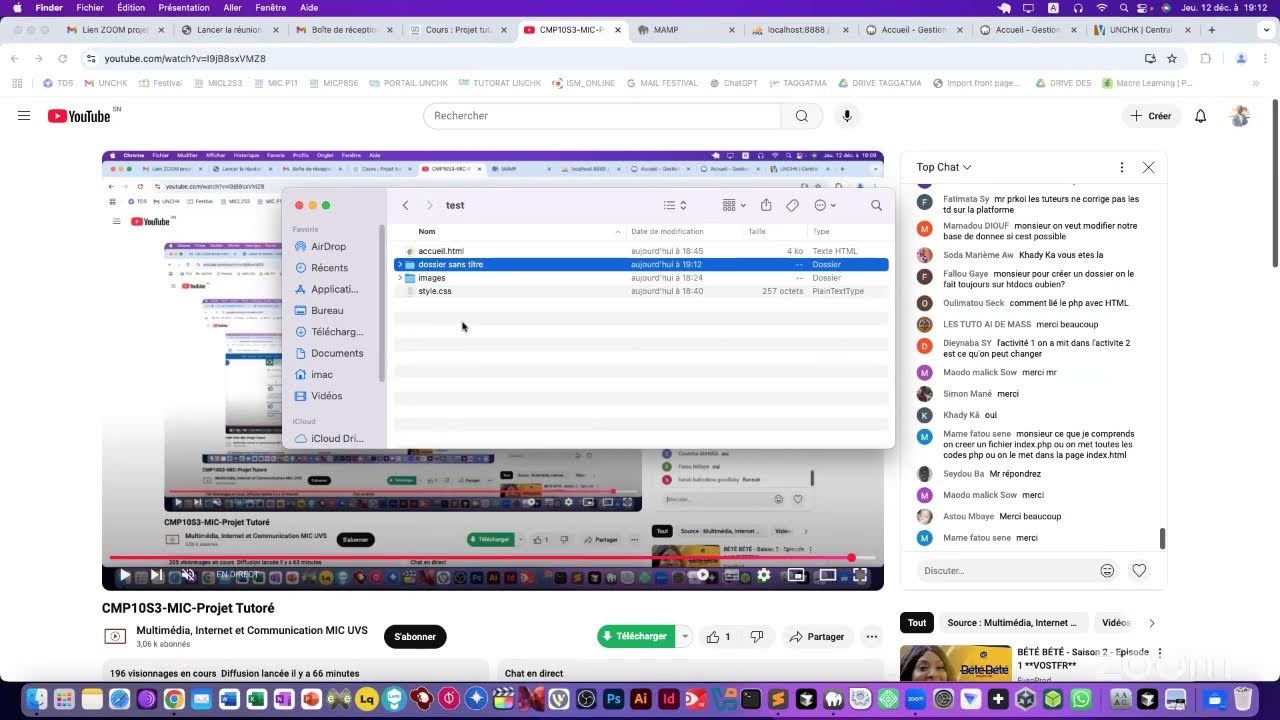Open the YouTube notifications bell
This screenshot has width=1280, height=720.
tap(1201, 116)
